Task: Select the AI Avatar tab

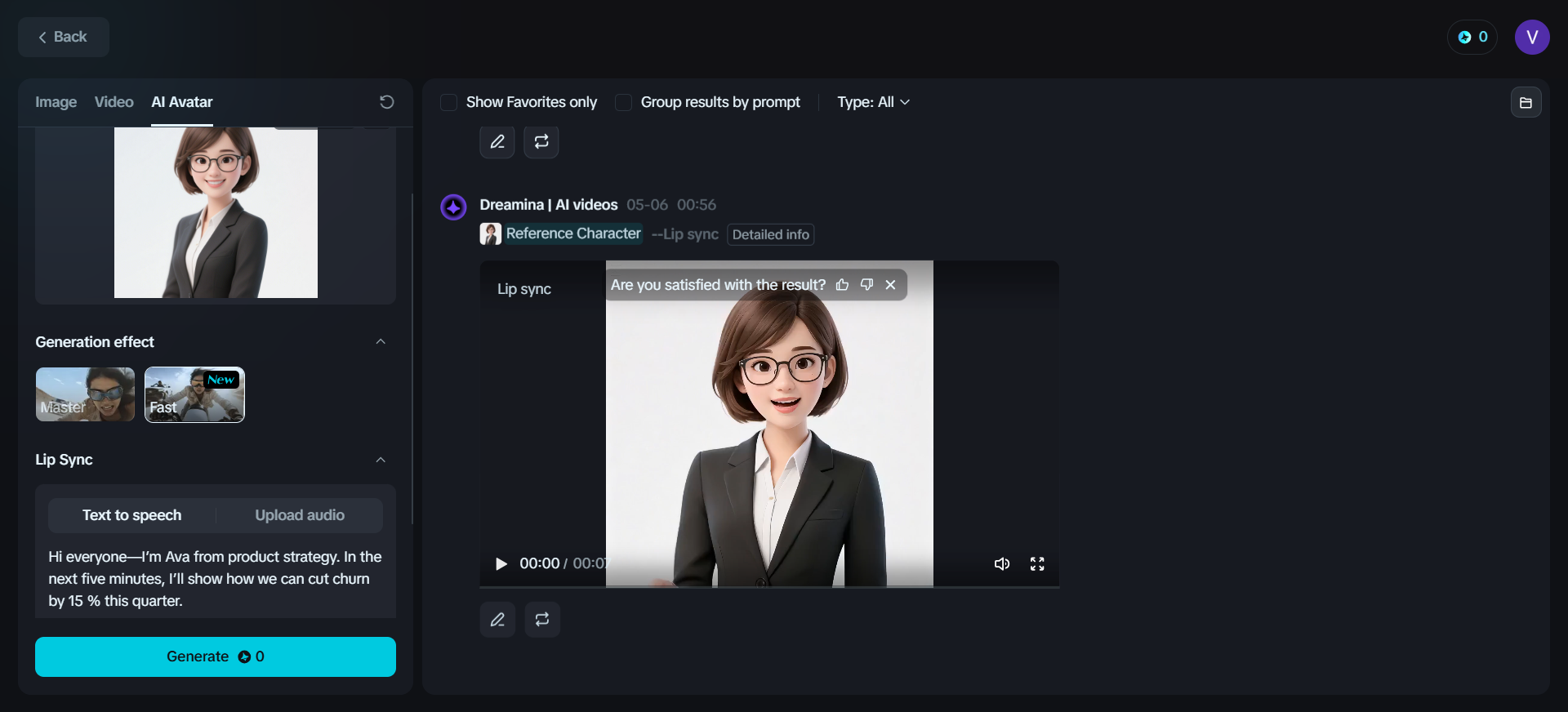Action: pos(181,102)
